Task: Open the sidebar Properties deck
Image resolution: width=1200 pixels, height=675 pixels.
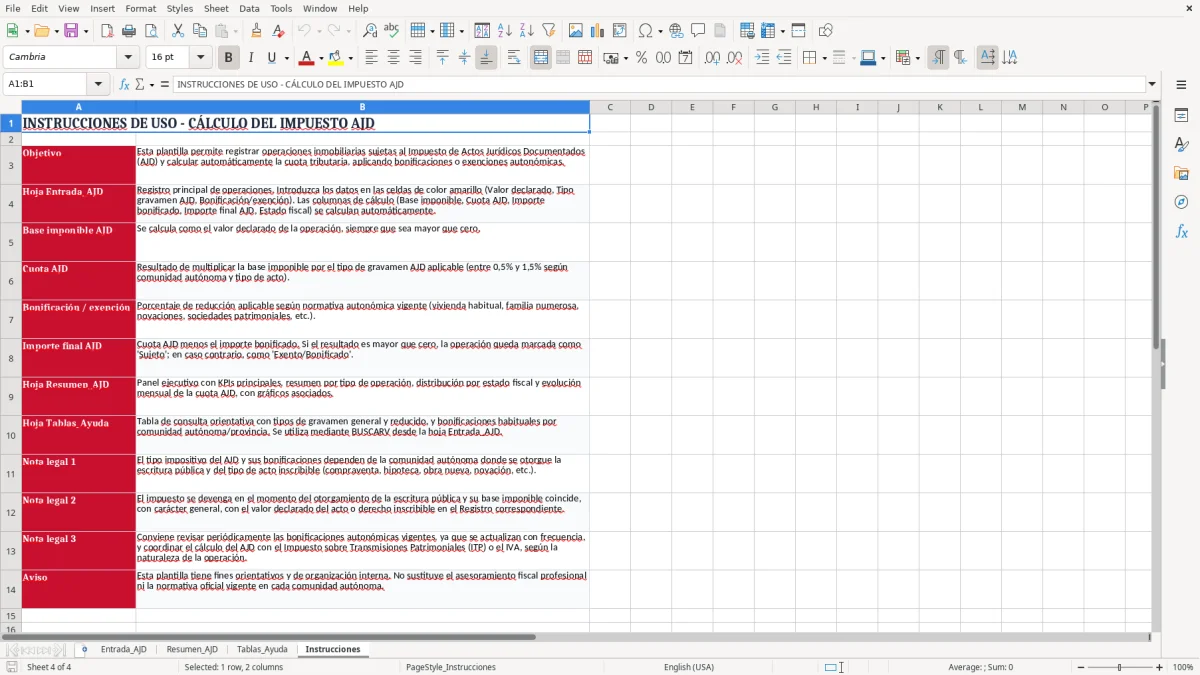Action: click(1181, 116)
